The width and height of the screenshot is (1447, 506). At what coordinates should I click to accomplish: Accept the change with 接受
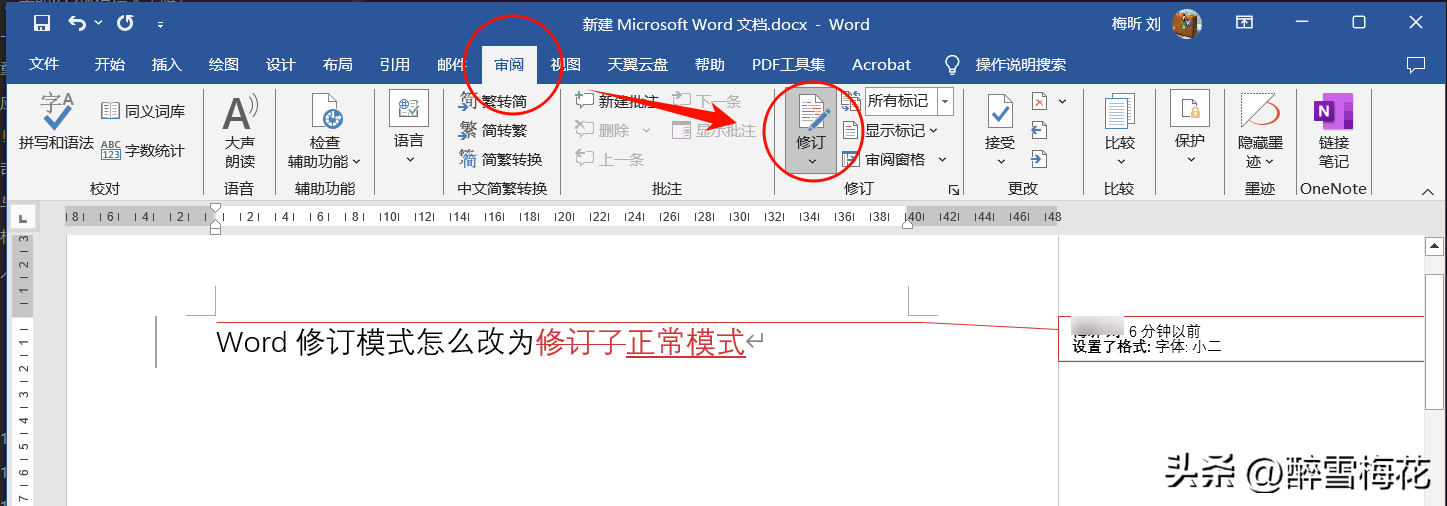pos(1000,122)
